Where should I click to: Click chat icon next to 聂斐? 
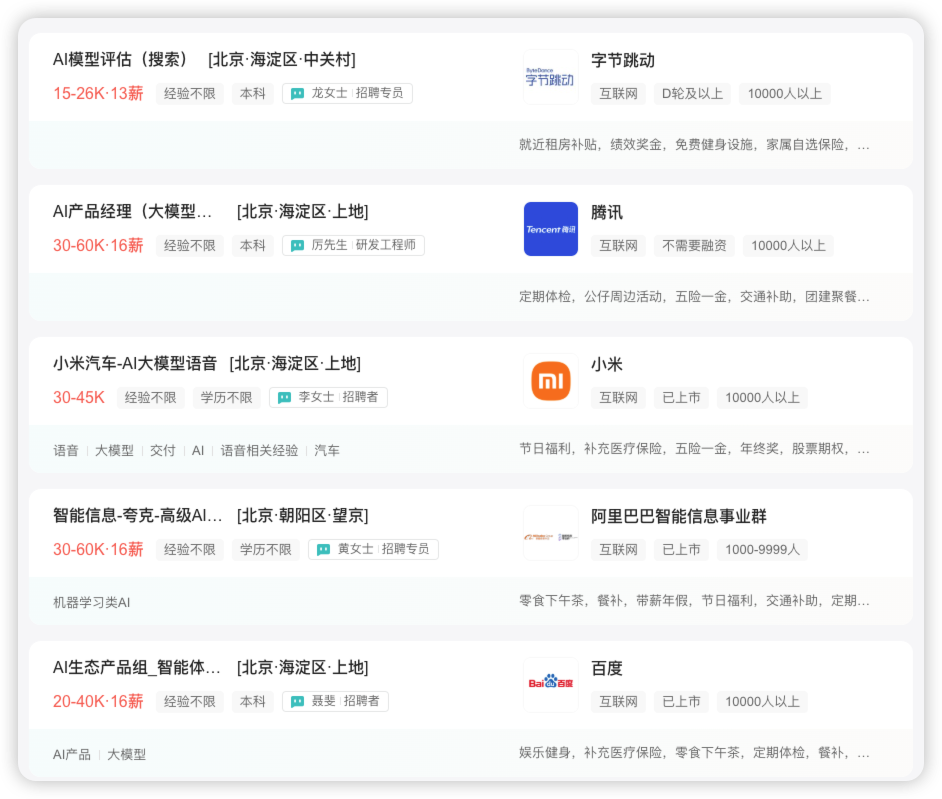point(297,702)
